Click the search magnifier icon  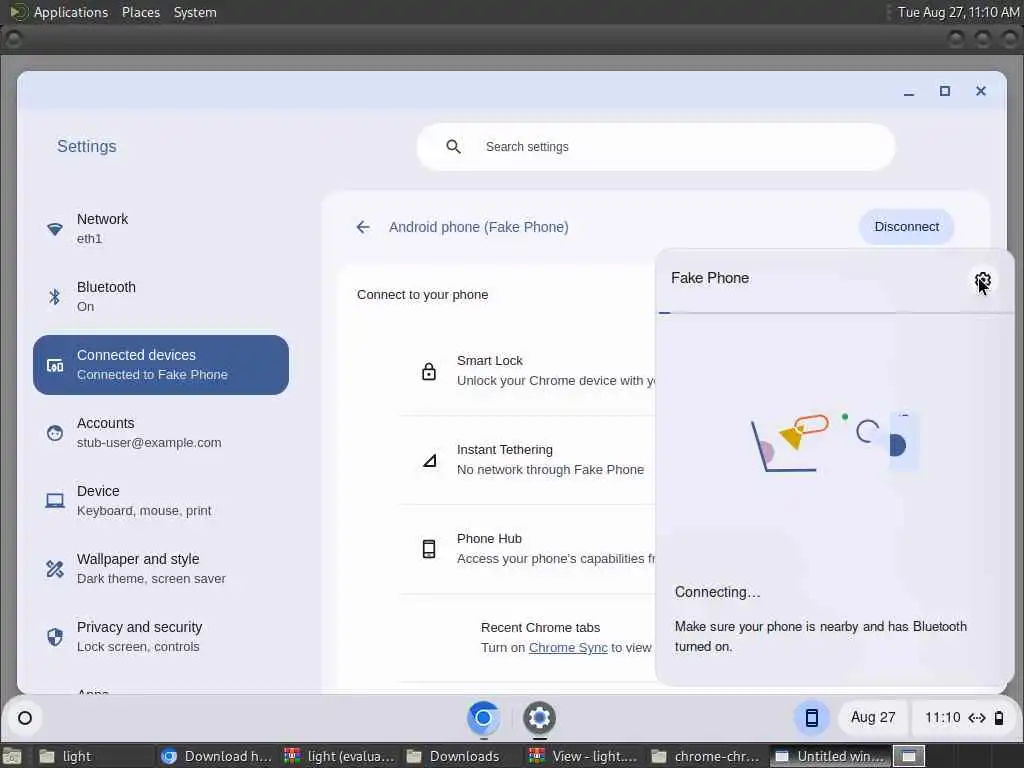453,147
